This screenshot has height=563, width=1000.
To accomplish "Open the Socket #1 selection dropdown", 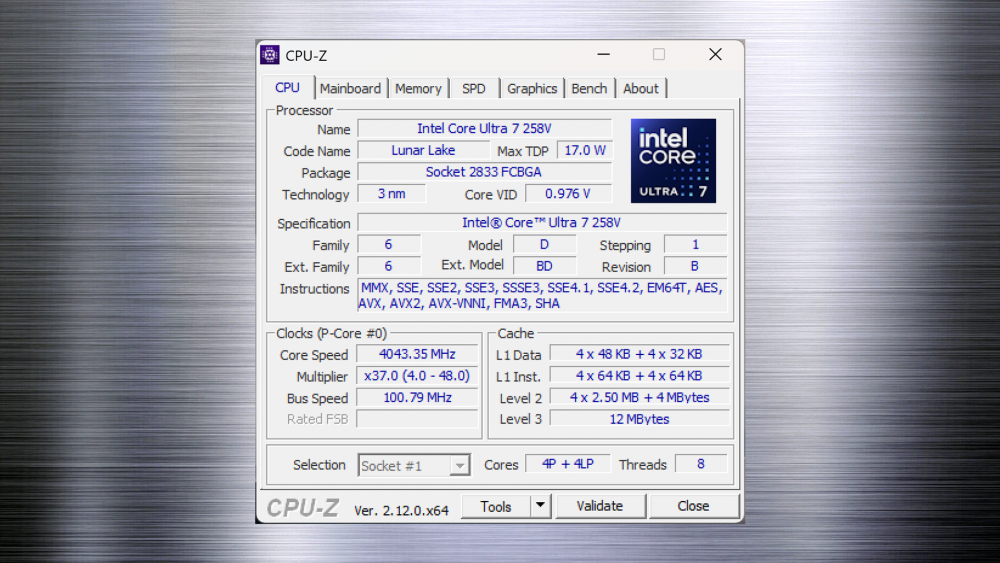I will (414, 465).
